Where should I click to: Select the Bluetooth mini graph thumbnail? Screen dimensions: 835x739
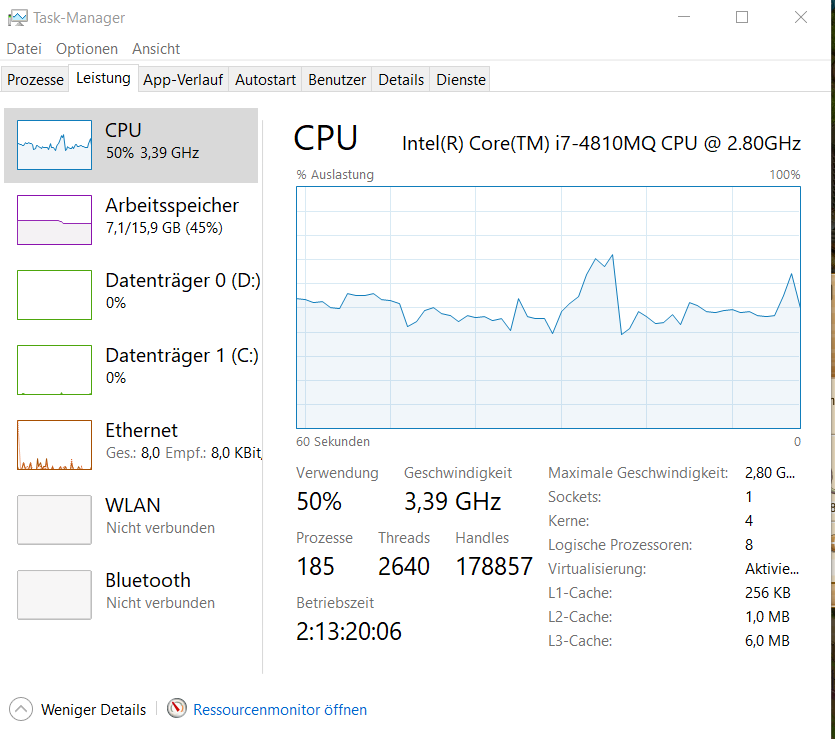pos(54,595)
